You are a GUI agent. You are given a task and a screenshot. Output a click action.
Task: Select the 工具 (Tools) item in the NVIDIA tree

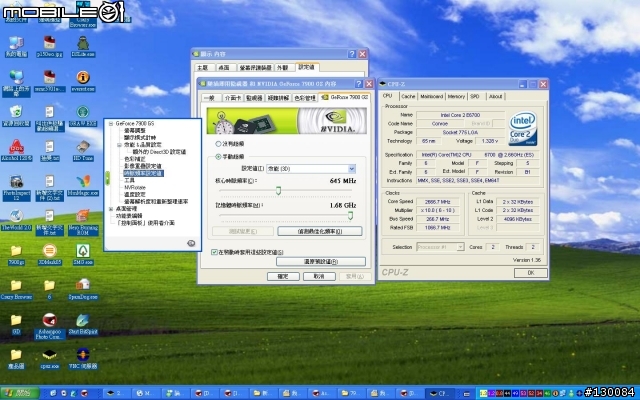coord(129,180)
